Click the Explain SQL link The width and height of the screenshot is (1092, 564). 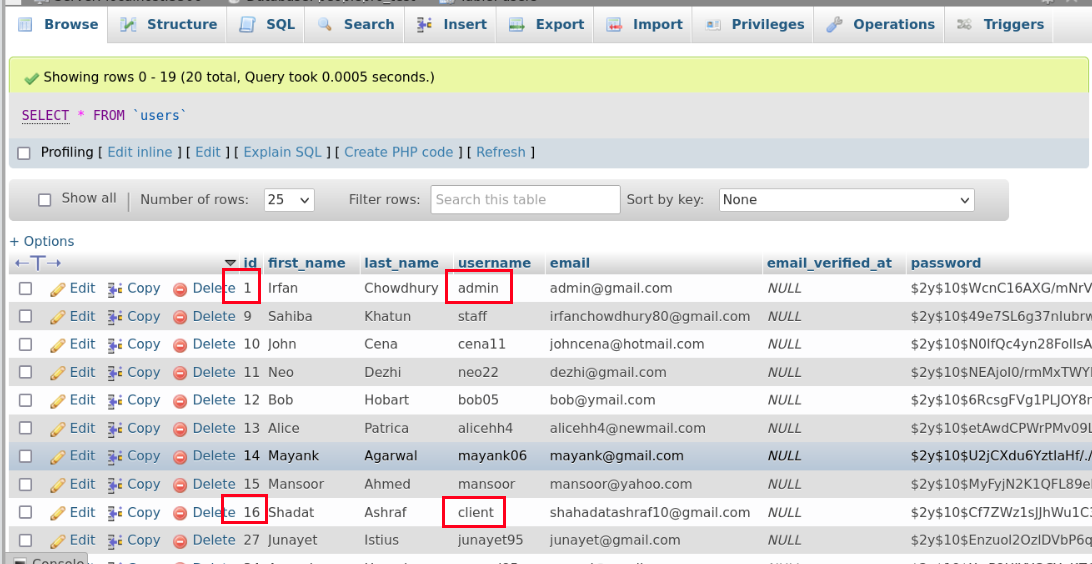pos(283,152)
